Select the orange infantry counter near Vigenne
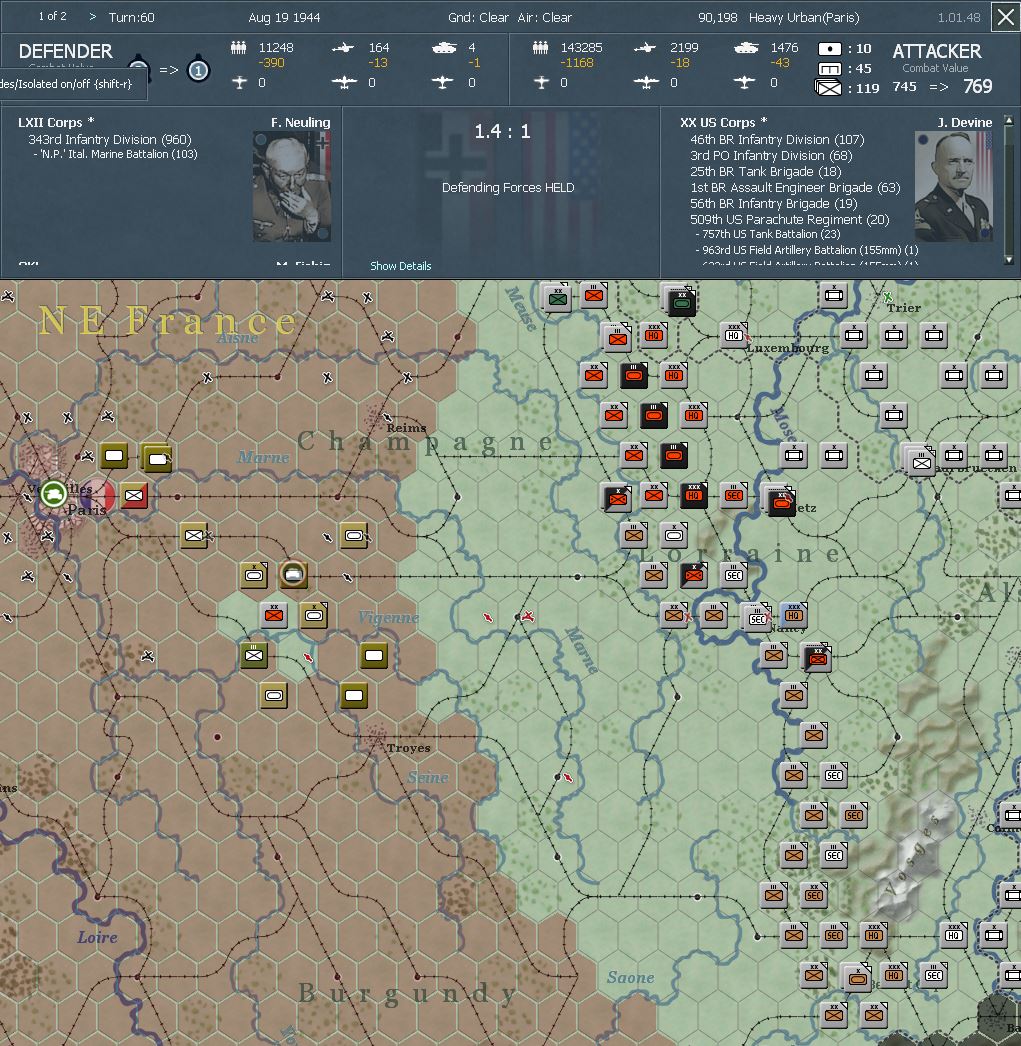Image resolution: width=1021 pixels, height=1046 pixels. click(273, 615)
